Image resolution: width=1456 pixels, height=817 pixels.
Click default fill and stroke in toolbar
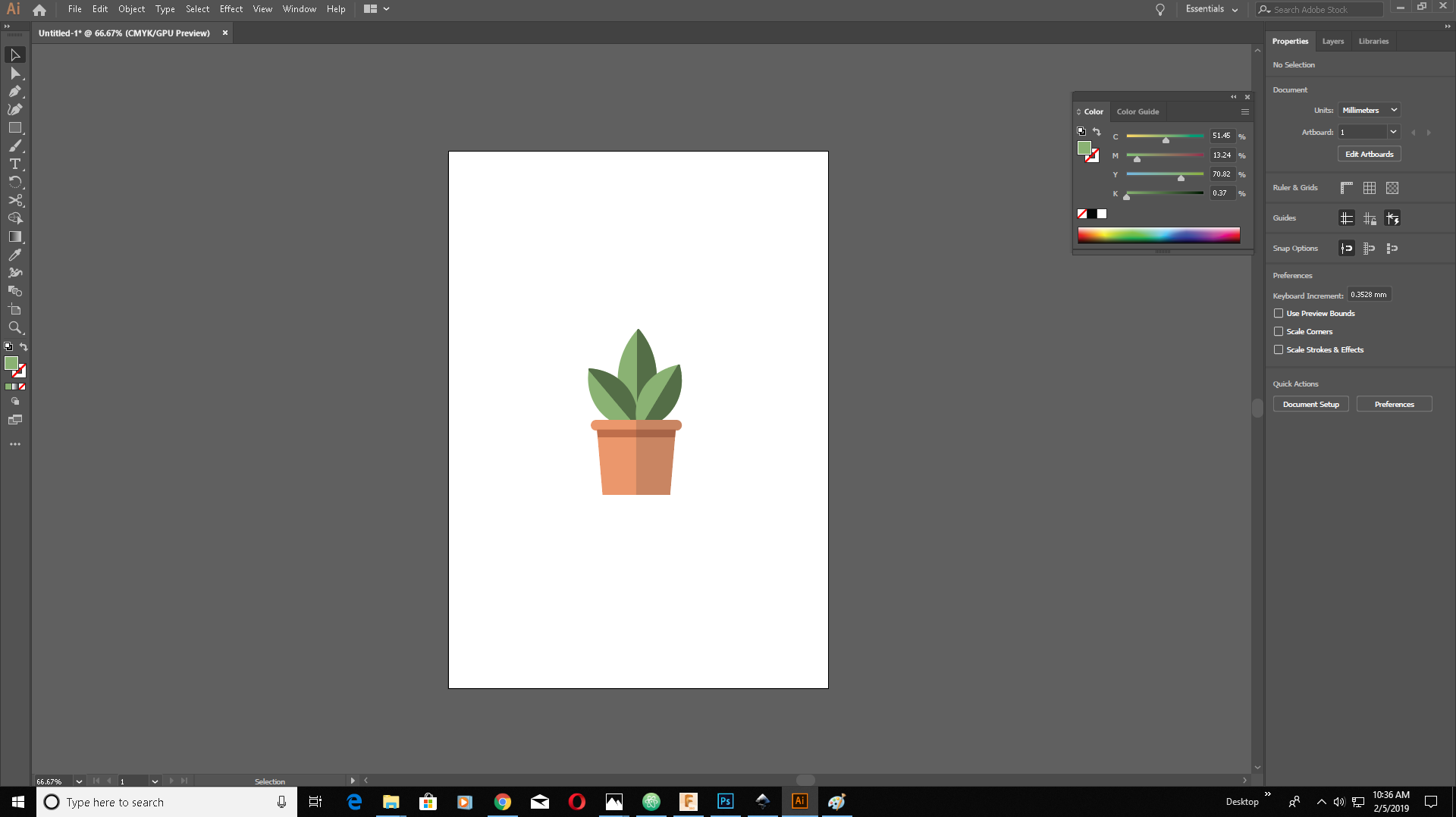tap(8, 347)
